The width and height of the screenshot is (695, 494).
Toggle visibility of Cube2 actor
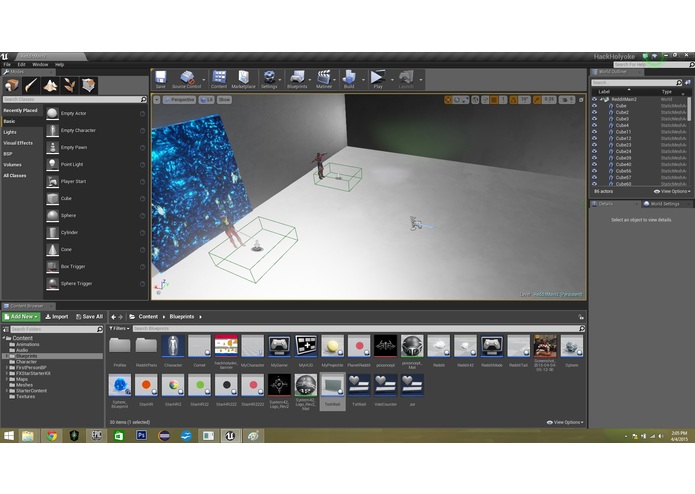[x=594, y=113]
